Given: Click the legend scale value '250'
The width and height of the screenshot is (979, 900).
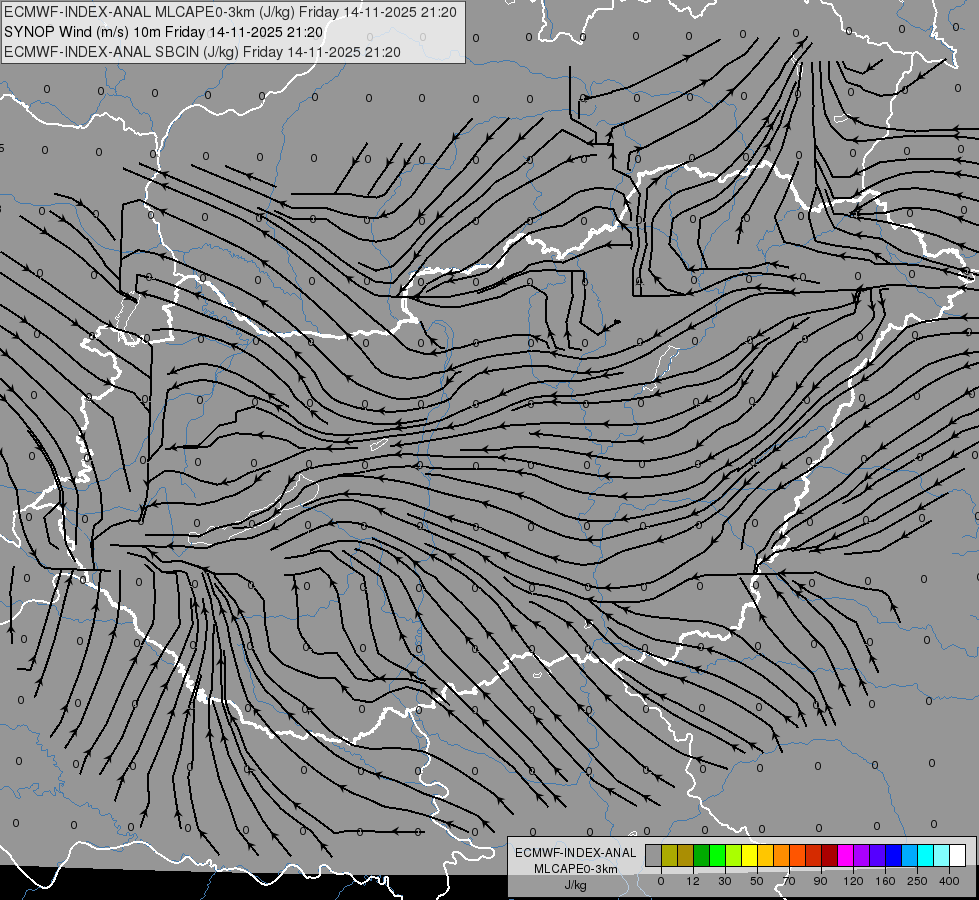Looking at the screenshot, I should 917,881.
